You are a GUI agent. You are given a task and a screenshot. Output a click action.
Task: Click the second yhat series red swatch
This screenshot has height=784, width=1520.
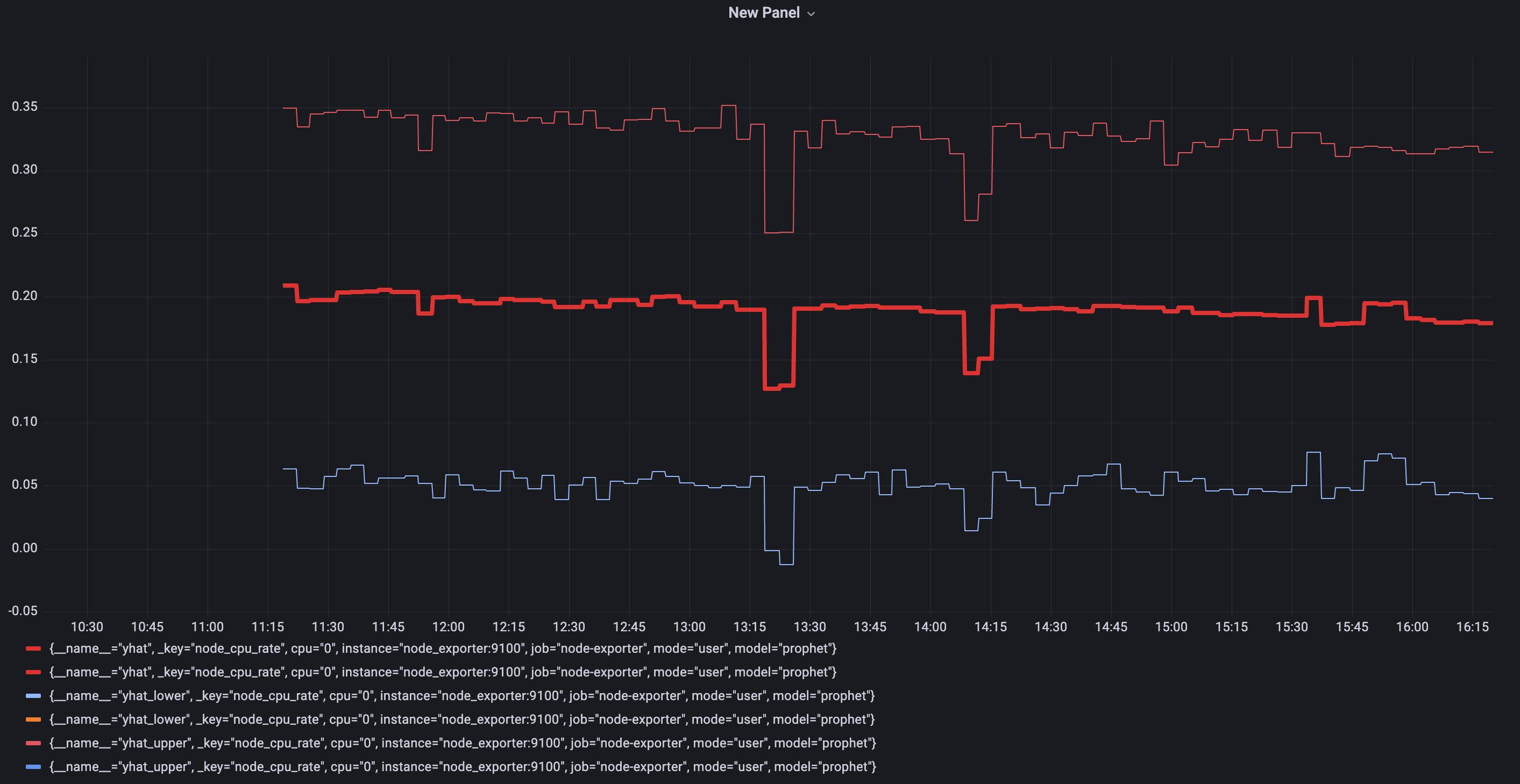[x=34, y=673]
